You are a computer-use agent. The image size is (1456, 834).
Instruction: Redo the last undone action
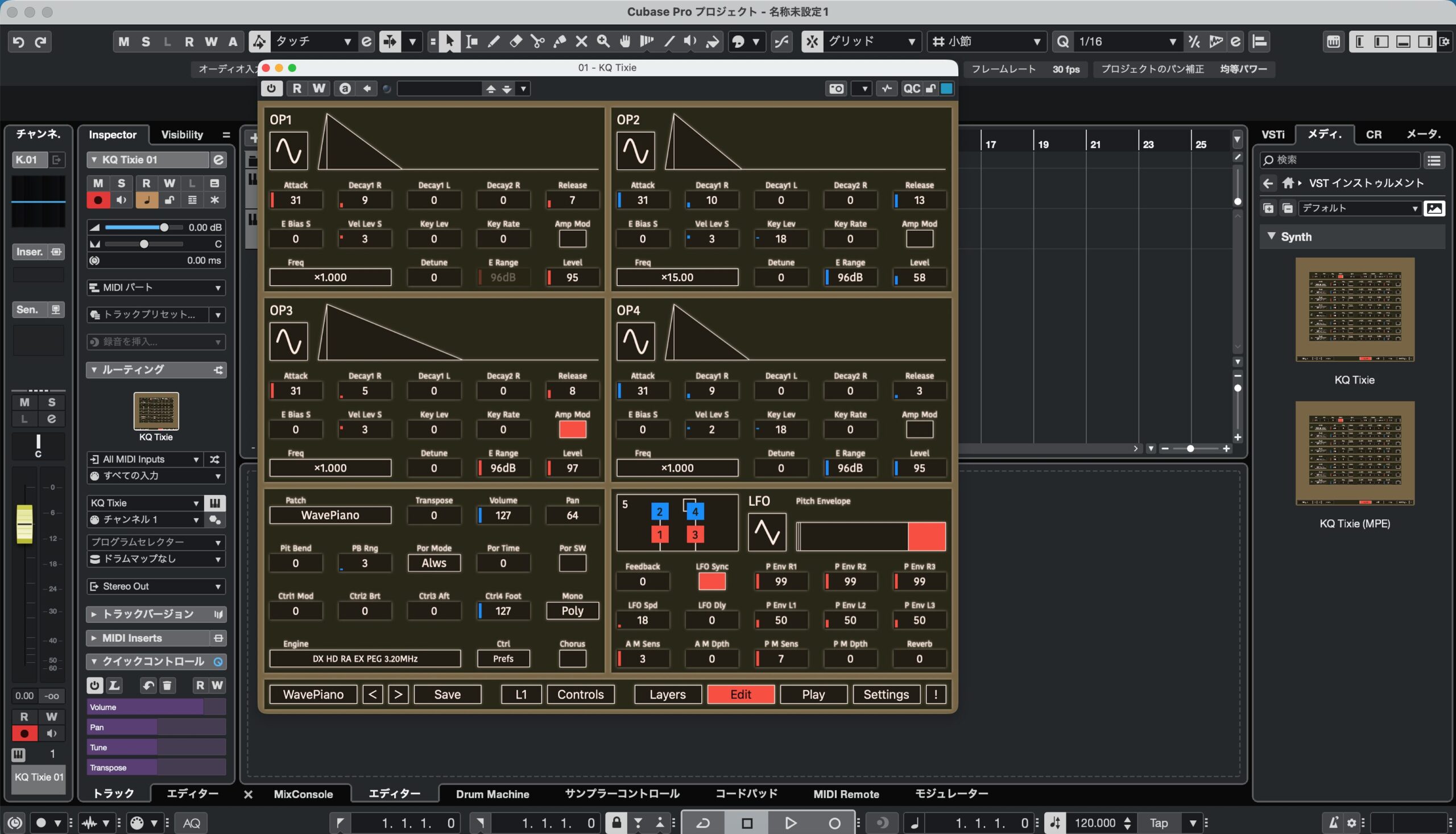[40, 41]
